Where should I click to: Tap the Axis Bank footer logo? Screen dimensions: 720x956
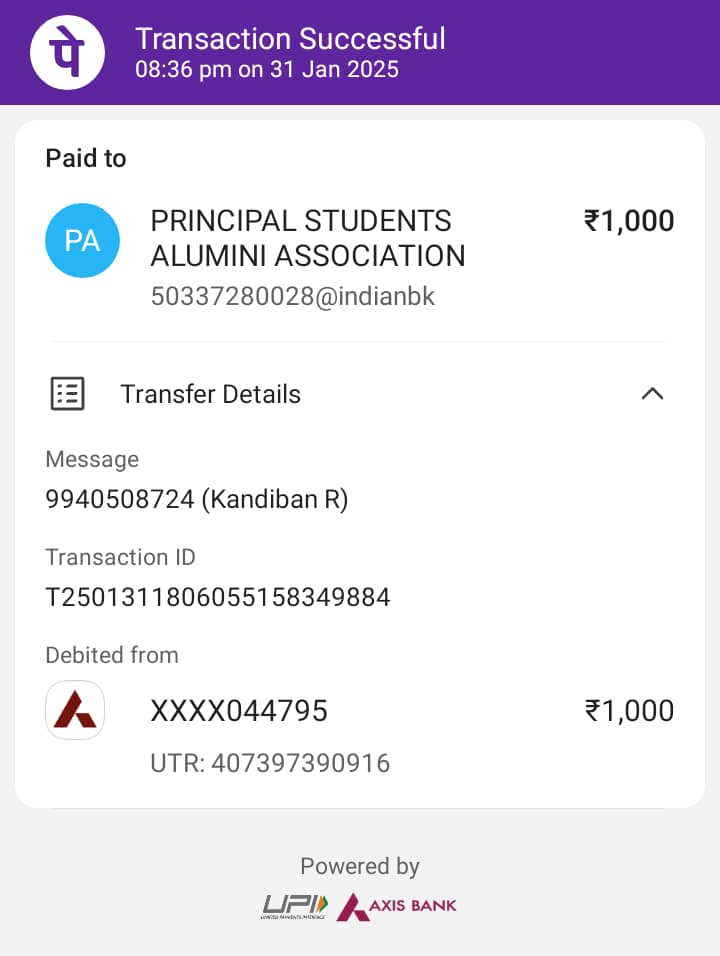[x=396, y=907]
